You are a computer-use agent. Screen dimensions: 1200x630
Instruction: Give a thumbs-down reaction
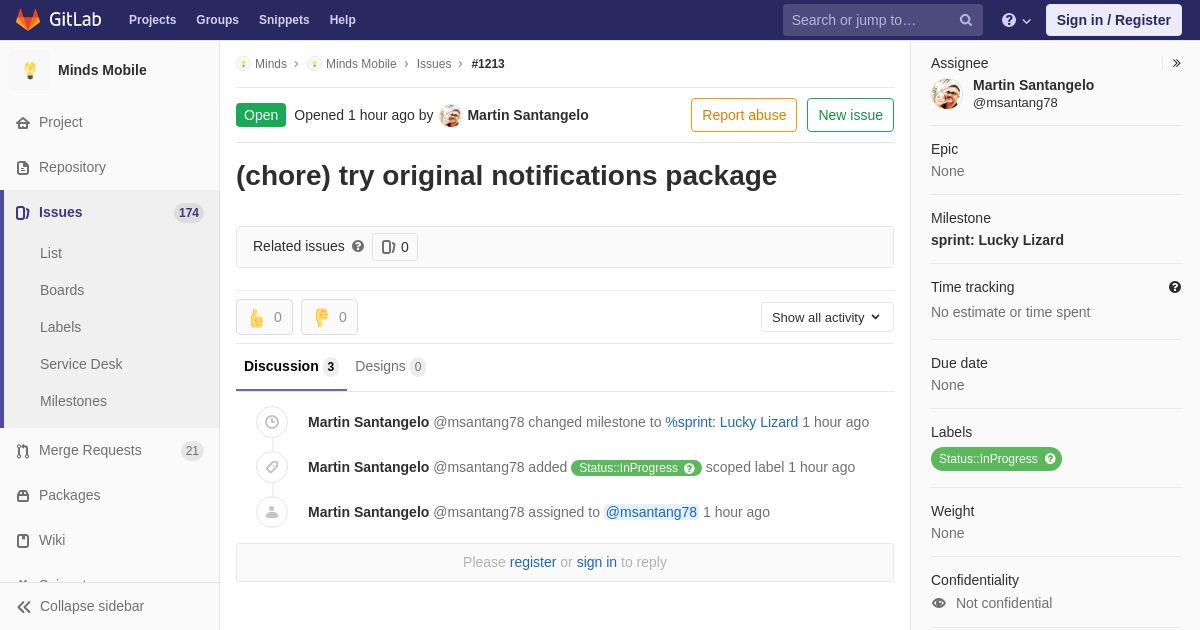coord(329,317)
